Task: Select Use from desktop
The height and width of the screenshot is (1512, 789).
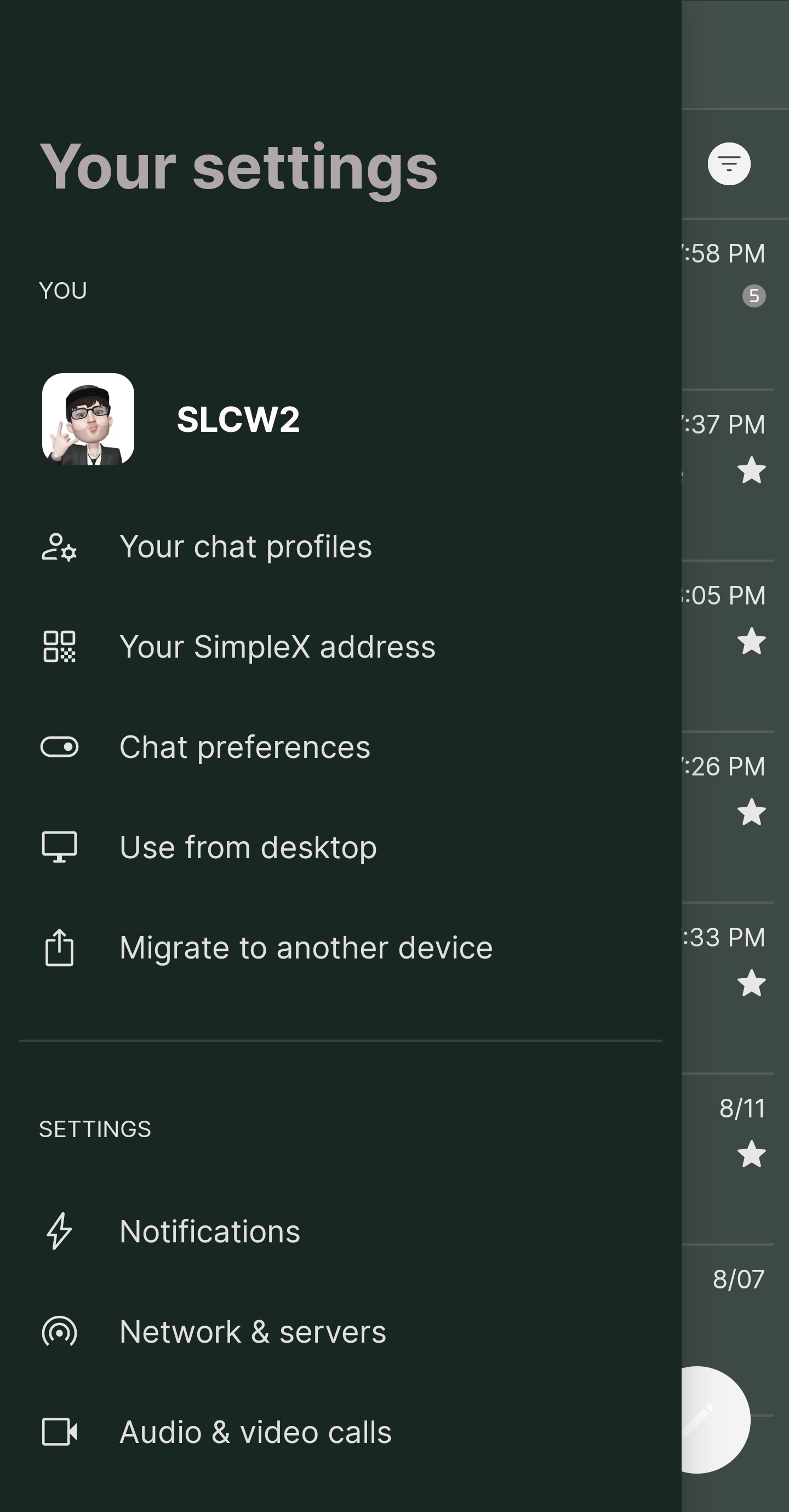Action: tap(248, 848)
